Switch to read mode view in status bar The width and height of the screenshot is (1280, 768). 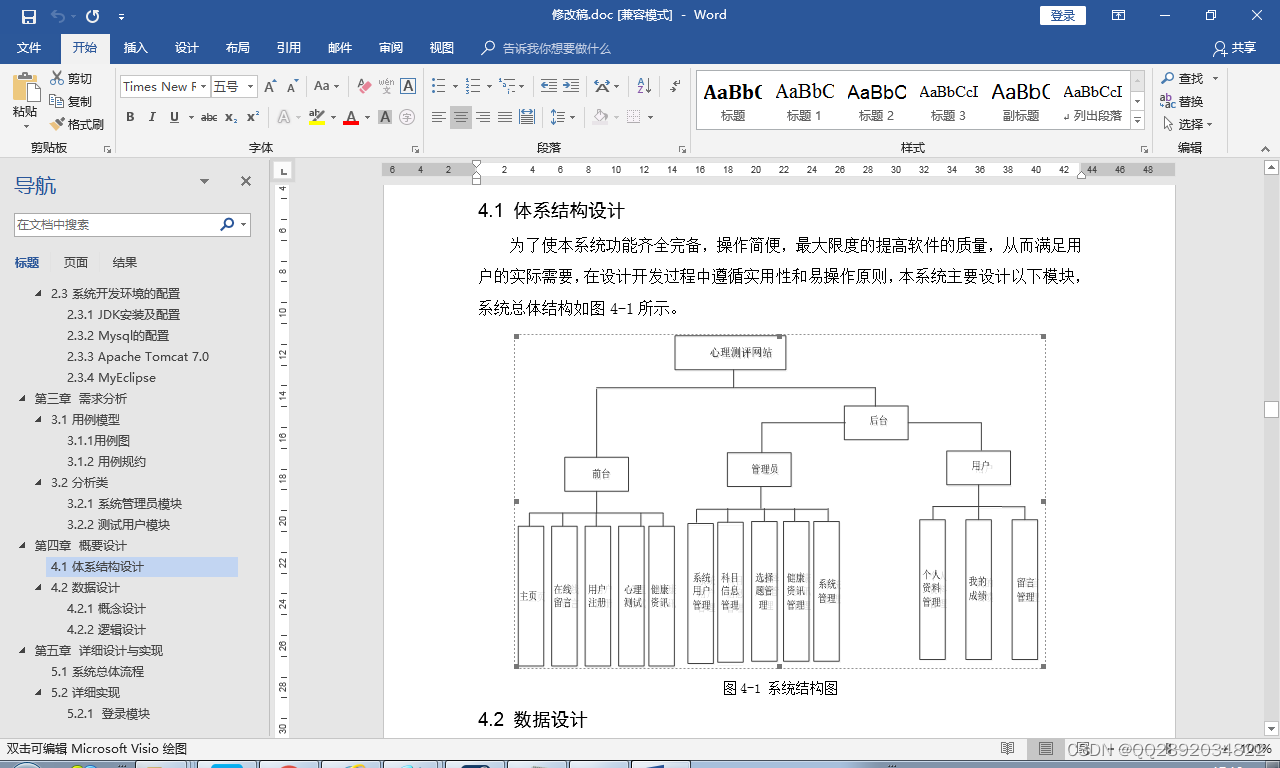(x=1009, y=749)
